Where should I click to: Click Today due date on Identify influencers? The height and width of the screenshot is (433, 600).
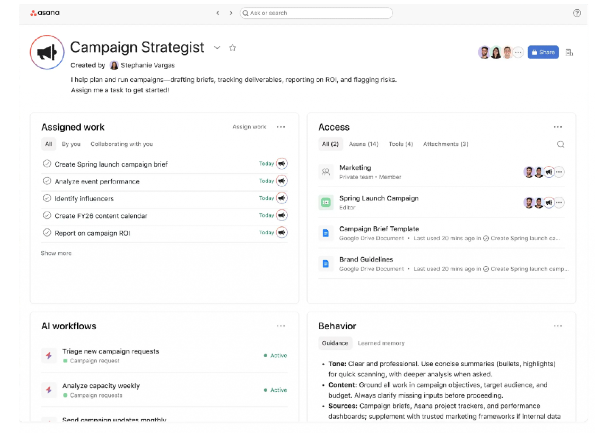[266, 198]
